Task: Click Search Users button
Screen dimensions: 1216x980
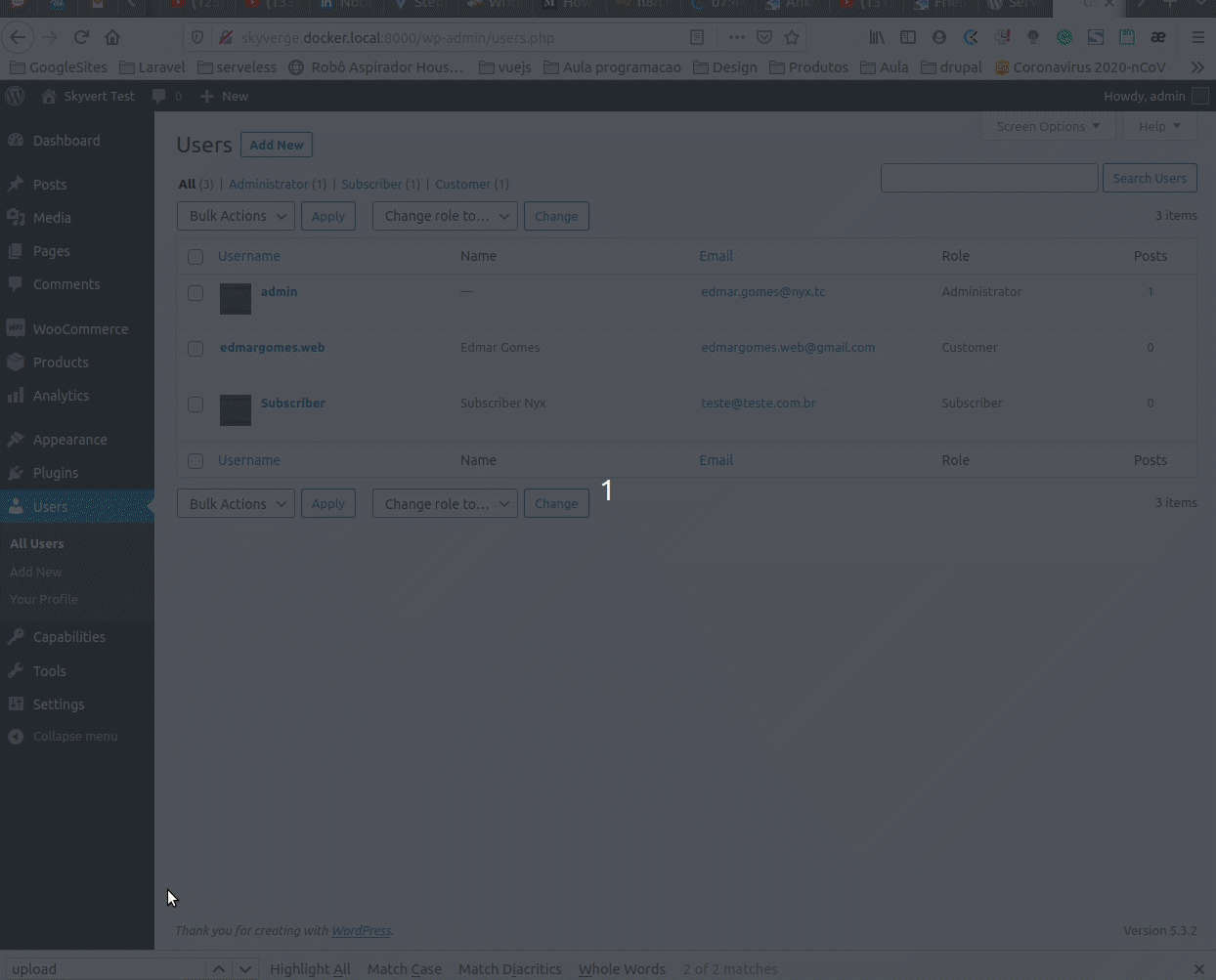Action: 1150,178
